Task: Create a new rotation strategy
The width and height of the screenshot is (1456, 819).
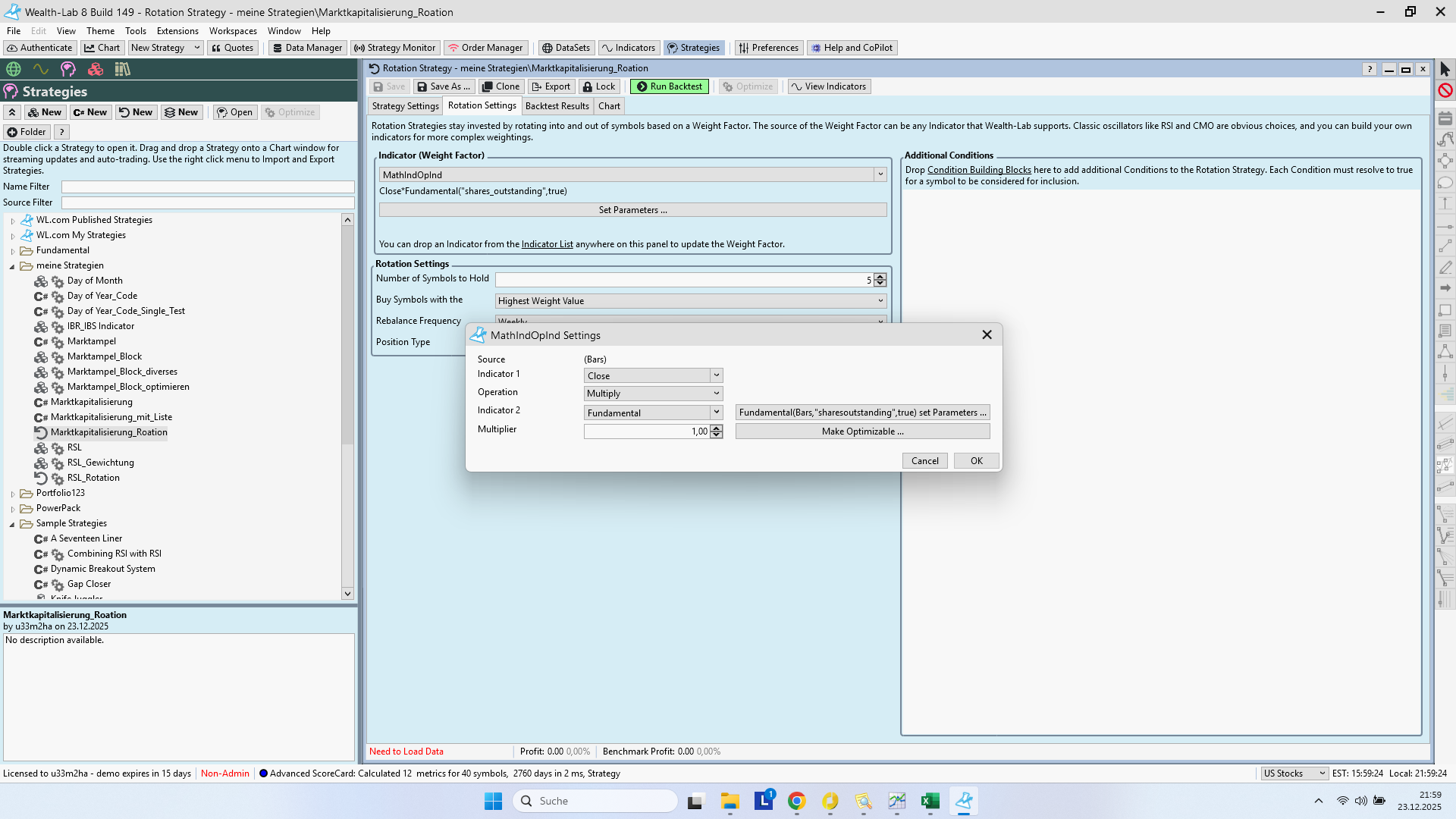Action: (136, 112)
